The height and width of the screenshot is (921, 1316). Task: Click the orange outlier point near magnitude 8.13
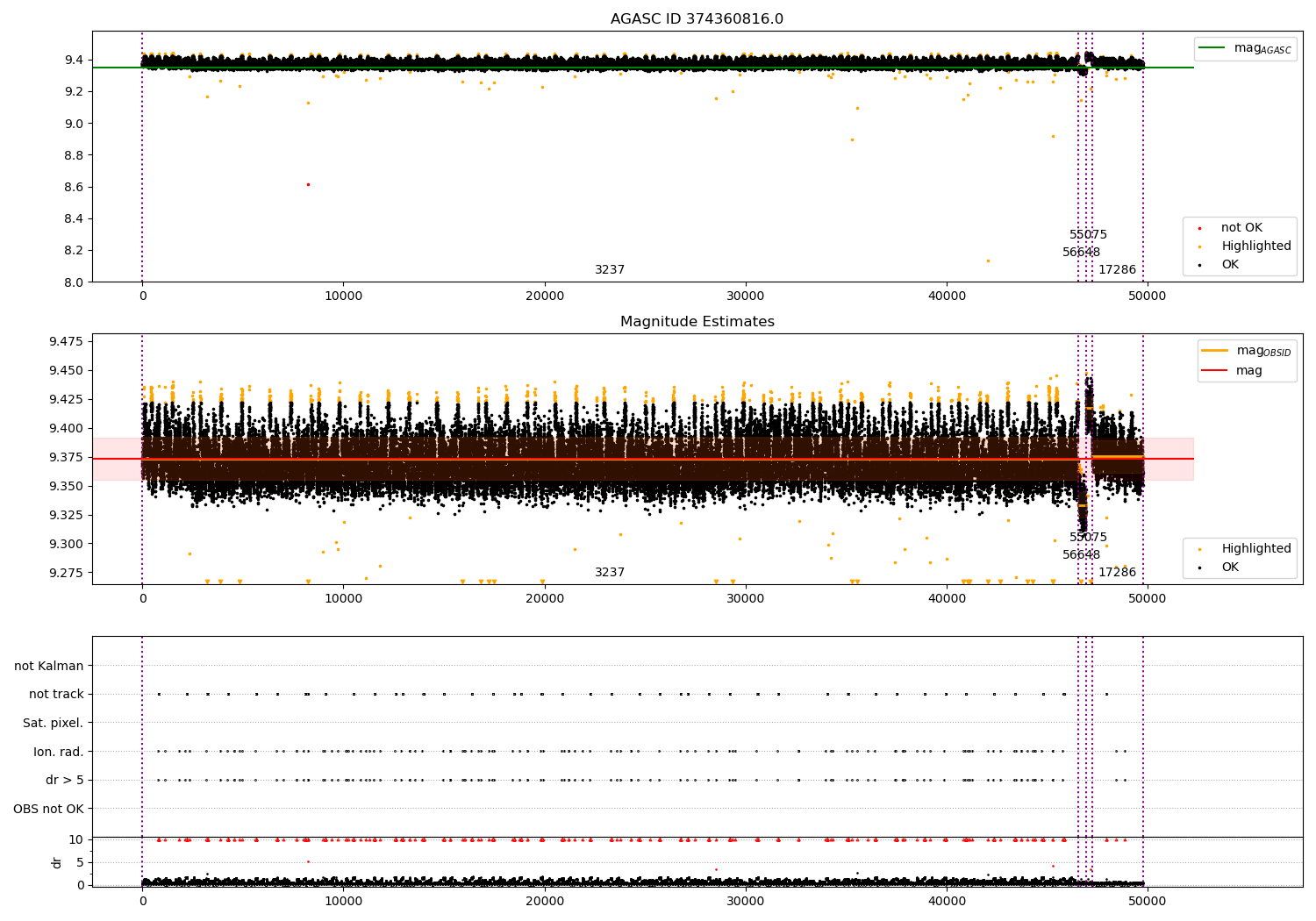(988, 261)
